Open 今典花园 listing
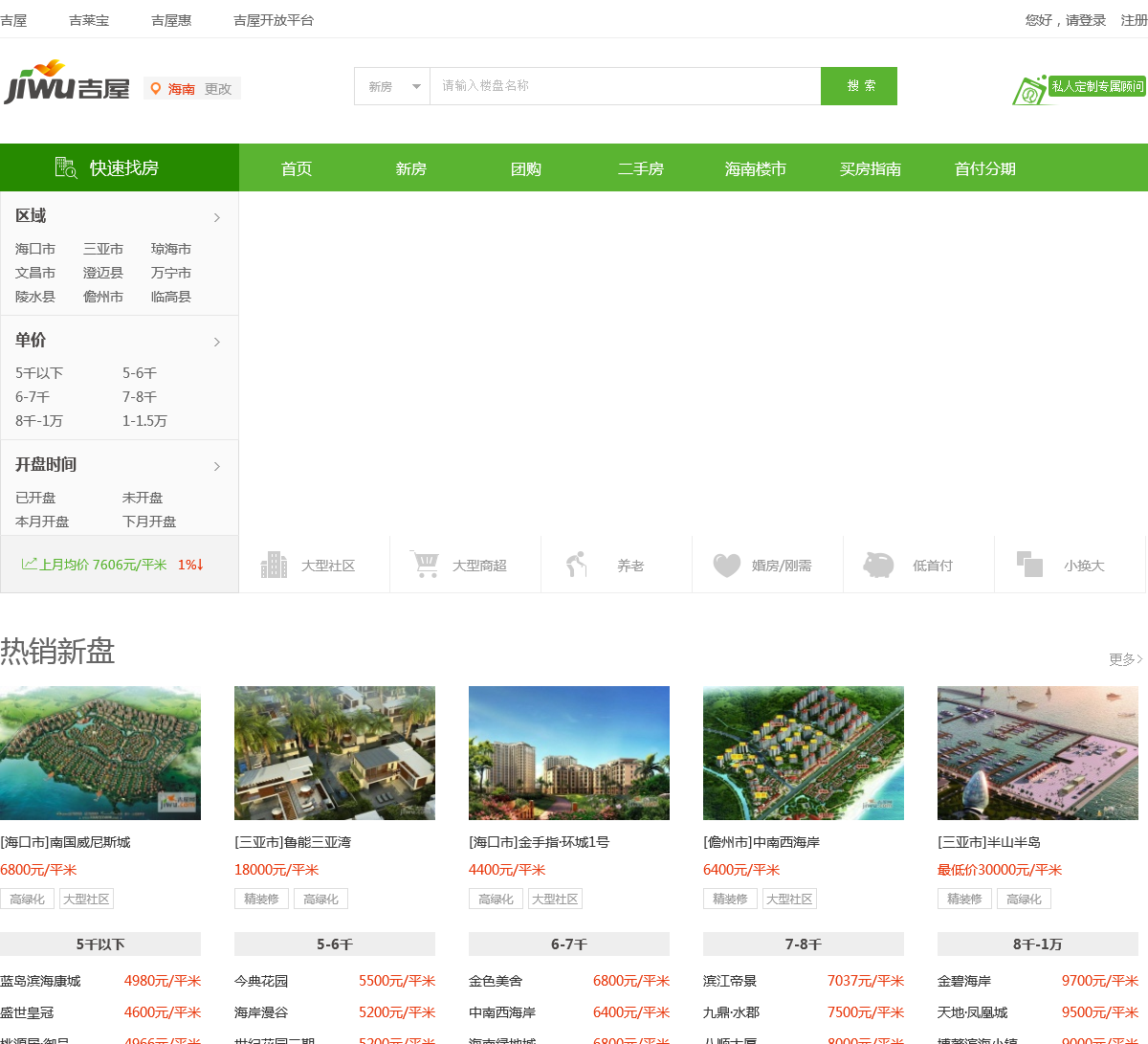 tap(261, 981)
